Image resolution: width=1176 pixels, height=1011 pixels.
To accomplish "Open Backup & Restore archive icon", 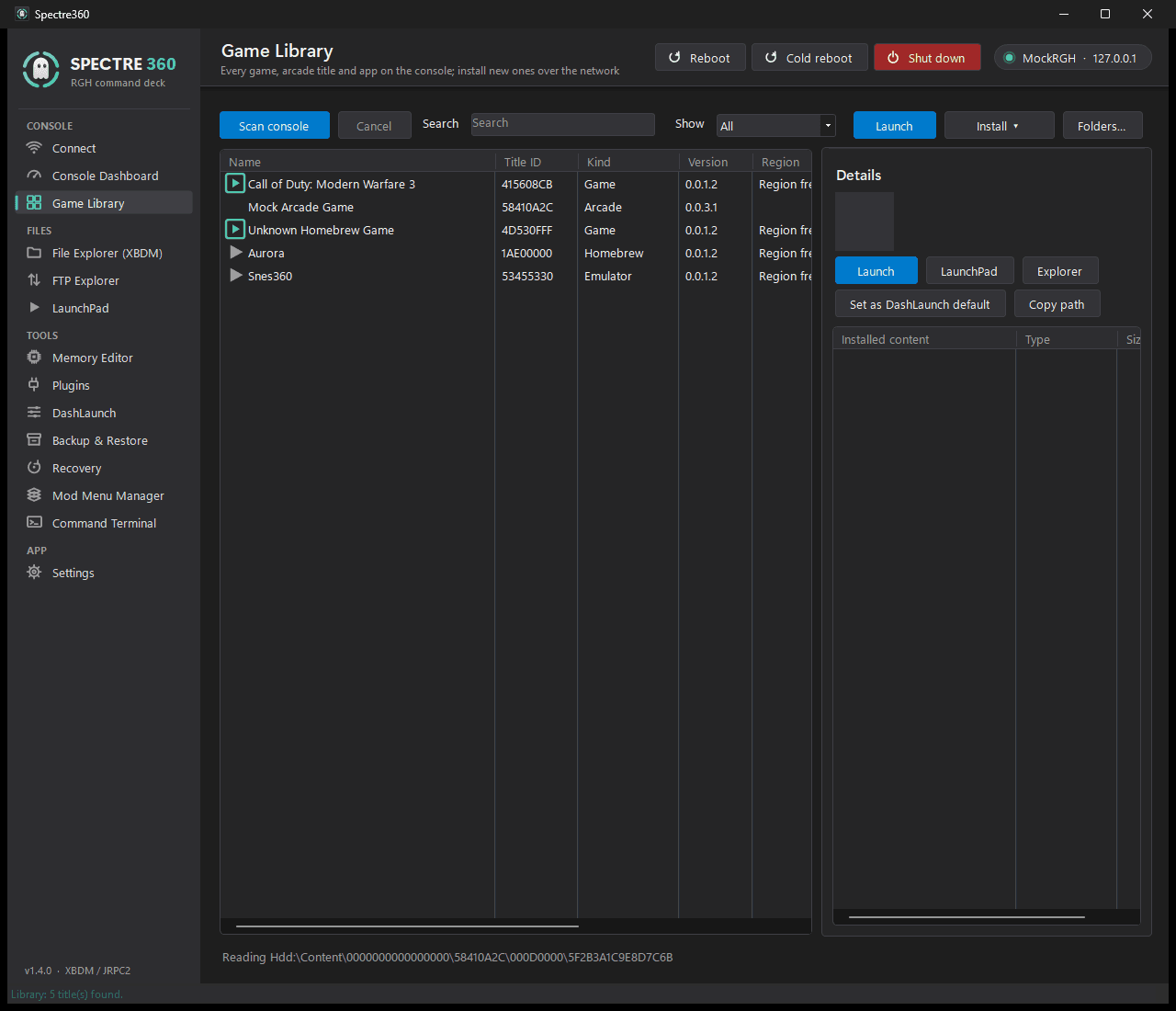I will pyautogui.click(x=34, y=440).
